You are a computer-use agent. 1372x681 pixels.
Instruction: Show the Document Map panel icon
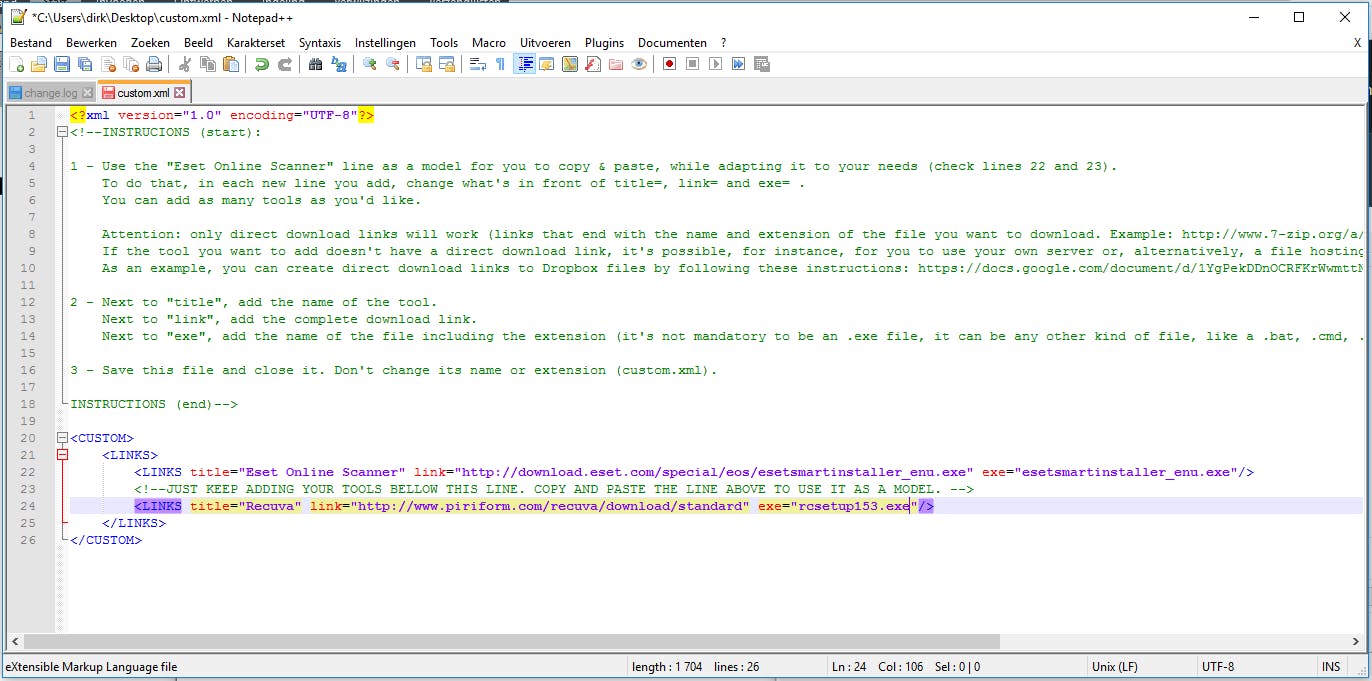coord(570,64)
